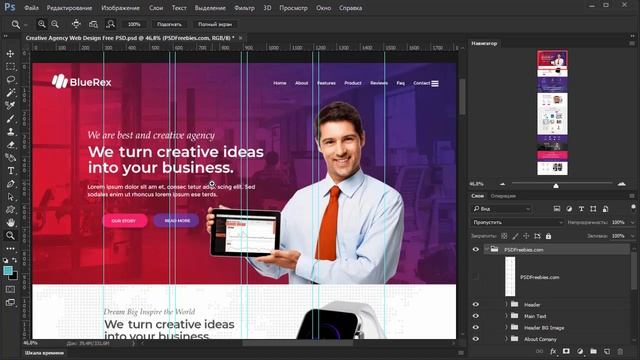Expand the Header BG Image group
This screenshot has width=640, height=360.
[506, 327]
